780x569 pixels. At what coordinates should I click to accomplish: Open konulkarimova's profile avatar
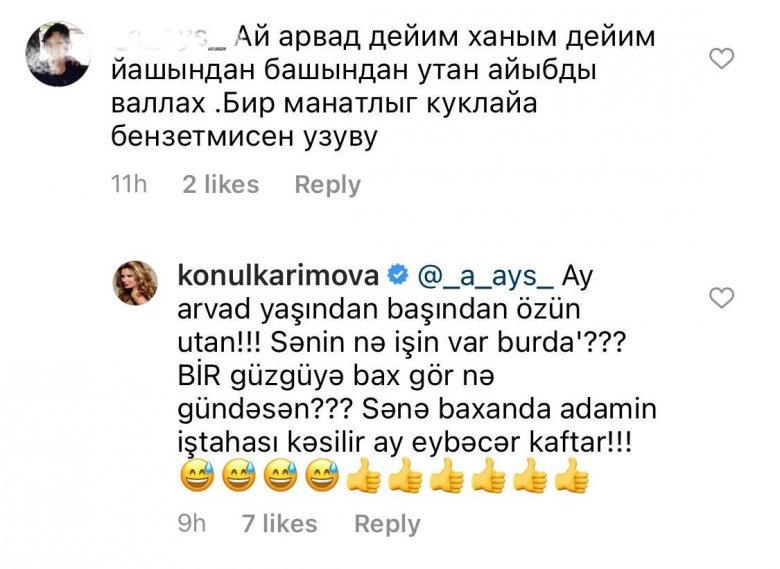tap(135, 282)
